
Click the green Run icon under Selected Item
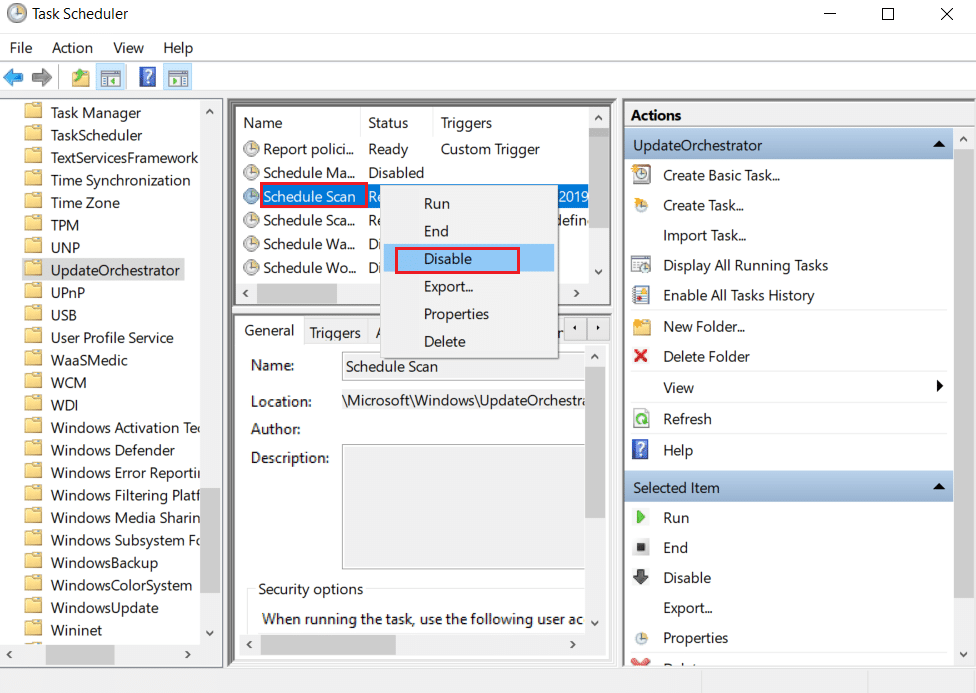click(x=640, y=517)
